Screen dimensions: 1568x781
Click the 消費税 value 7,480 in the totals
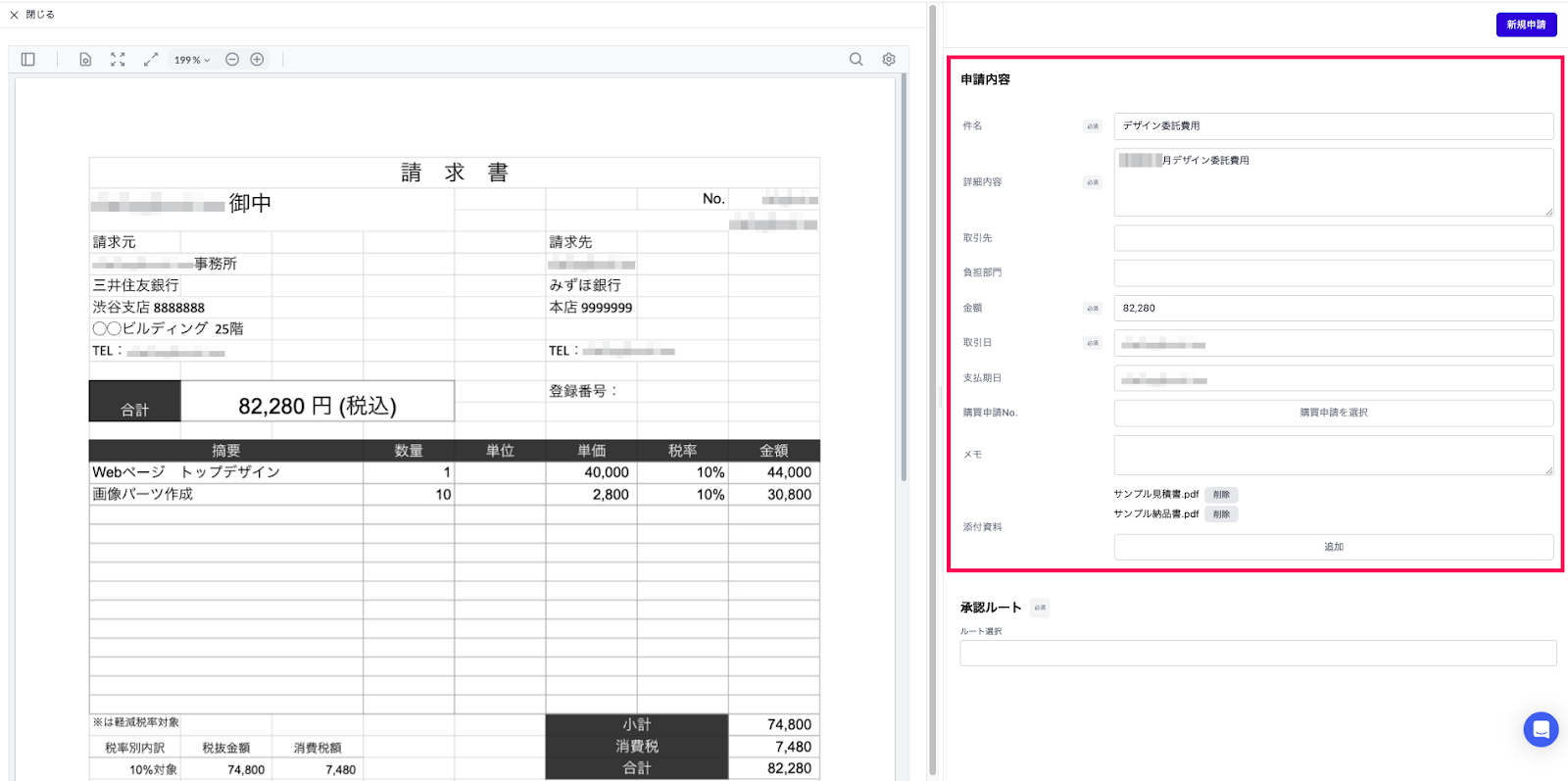793,747
